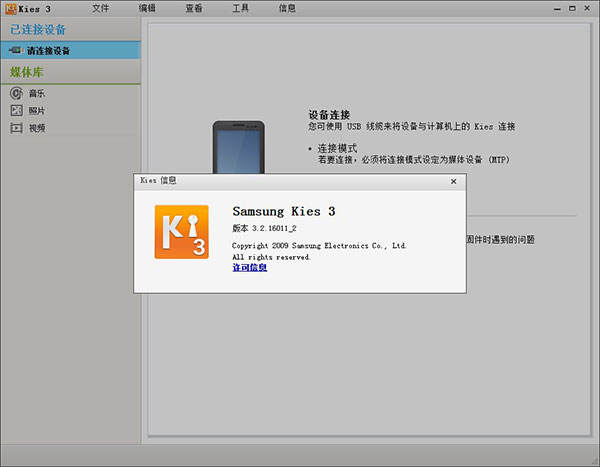Open the 音乐 library entry

point(37,93)
